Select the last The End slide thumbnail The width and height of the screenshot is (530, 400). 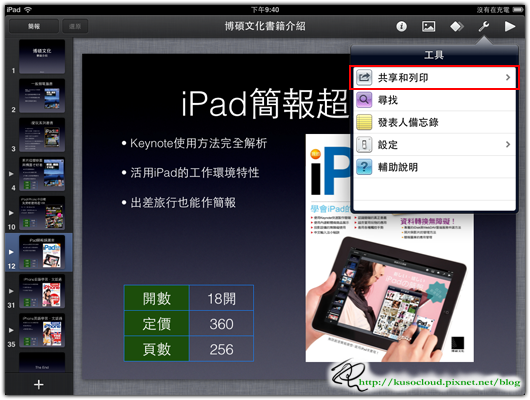pos(42,362)
